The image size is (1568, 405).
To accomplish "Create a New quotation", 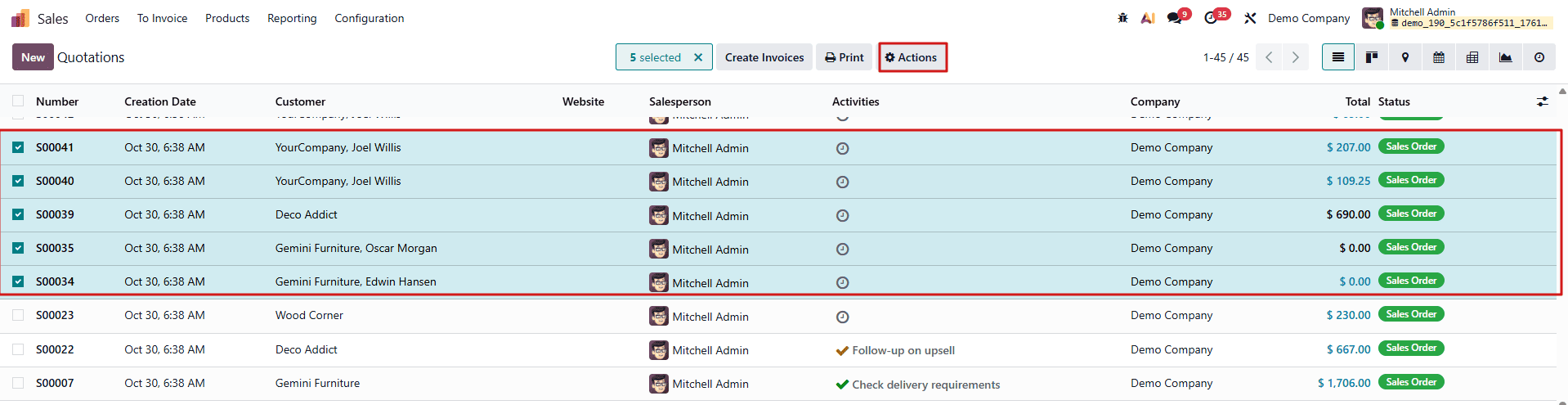I will pos(33,57).
